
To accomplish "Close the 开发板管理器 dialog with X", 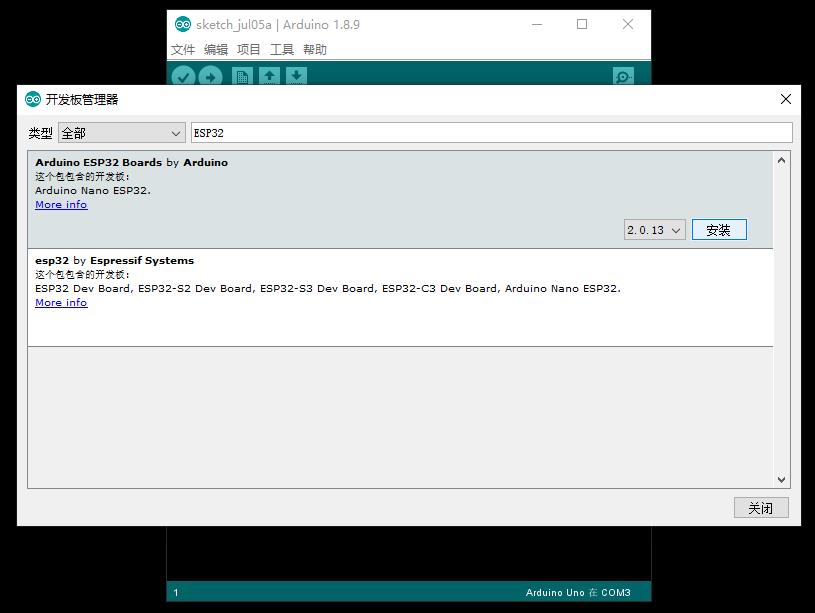I will [x=786, y=99].
